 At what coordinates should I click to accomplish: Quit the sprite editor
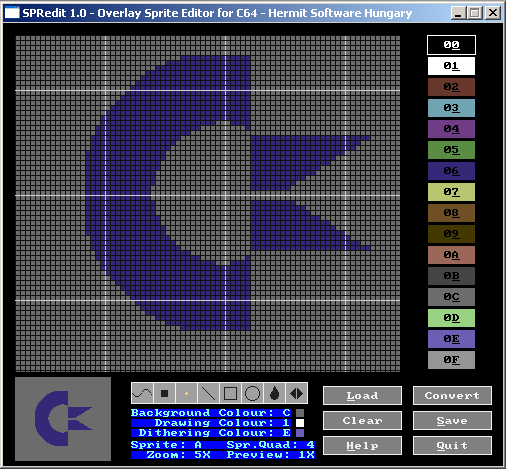tap(452, 446)
